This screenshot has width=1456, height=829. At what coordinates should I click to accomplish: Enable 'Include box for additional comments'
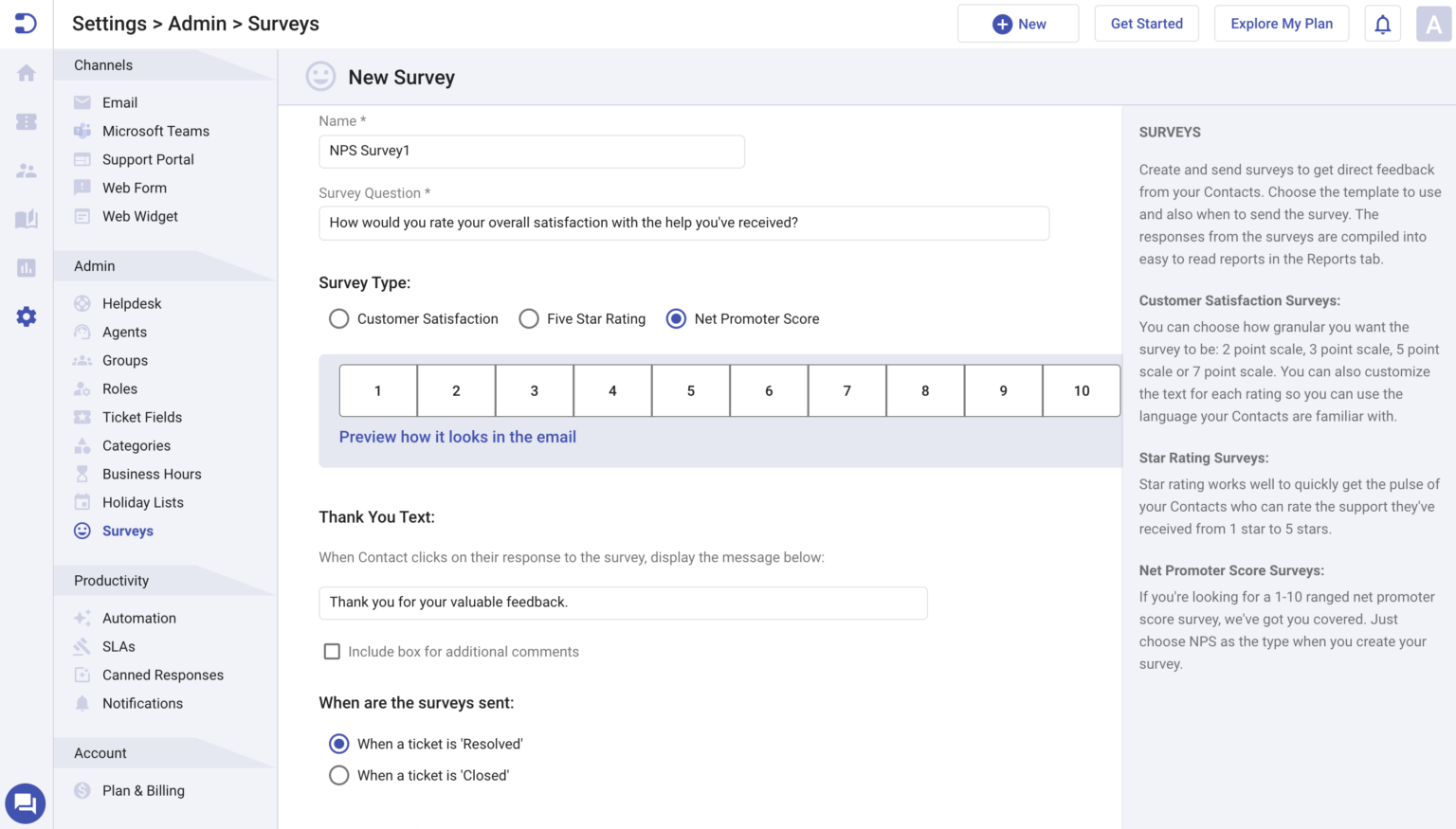point(332,651)
